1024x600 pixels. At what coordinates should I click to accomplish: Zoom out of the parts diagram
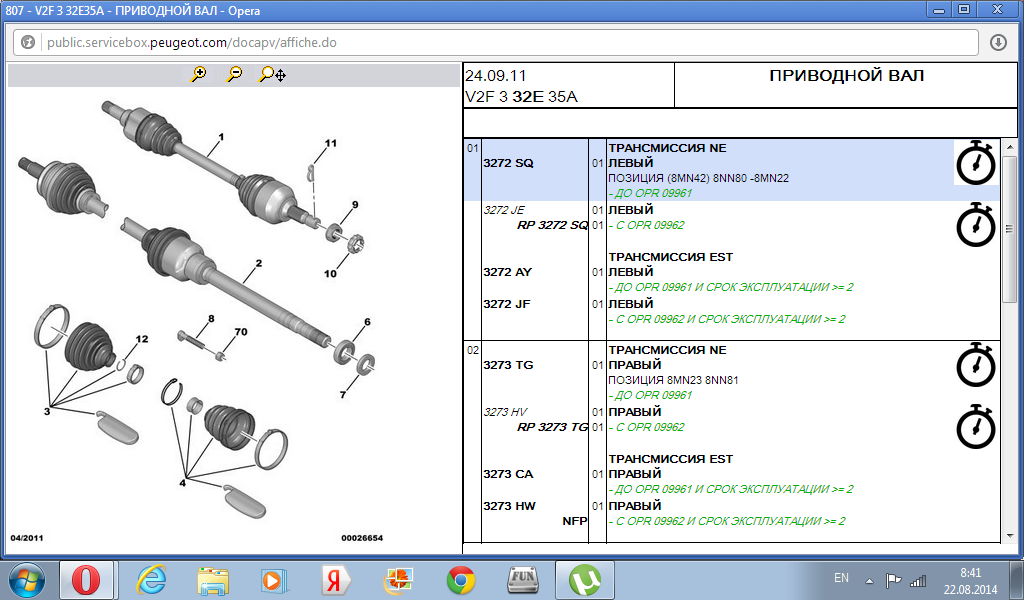coord(234,74)
